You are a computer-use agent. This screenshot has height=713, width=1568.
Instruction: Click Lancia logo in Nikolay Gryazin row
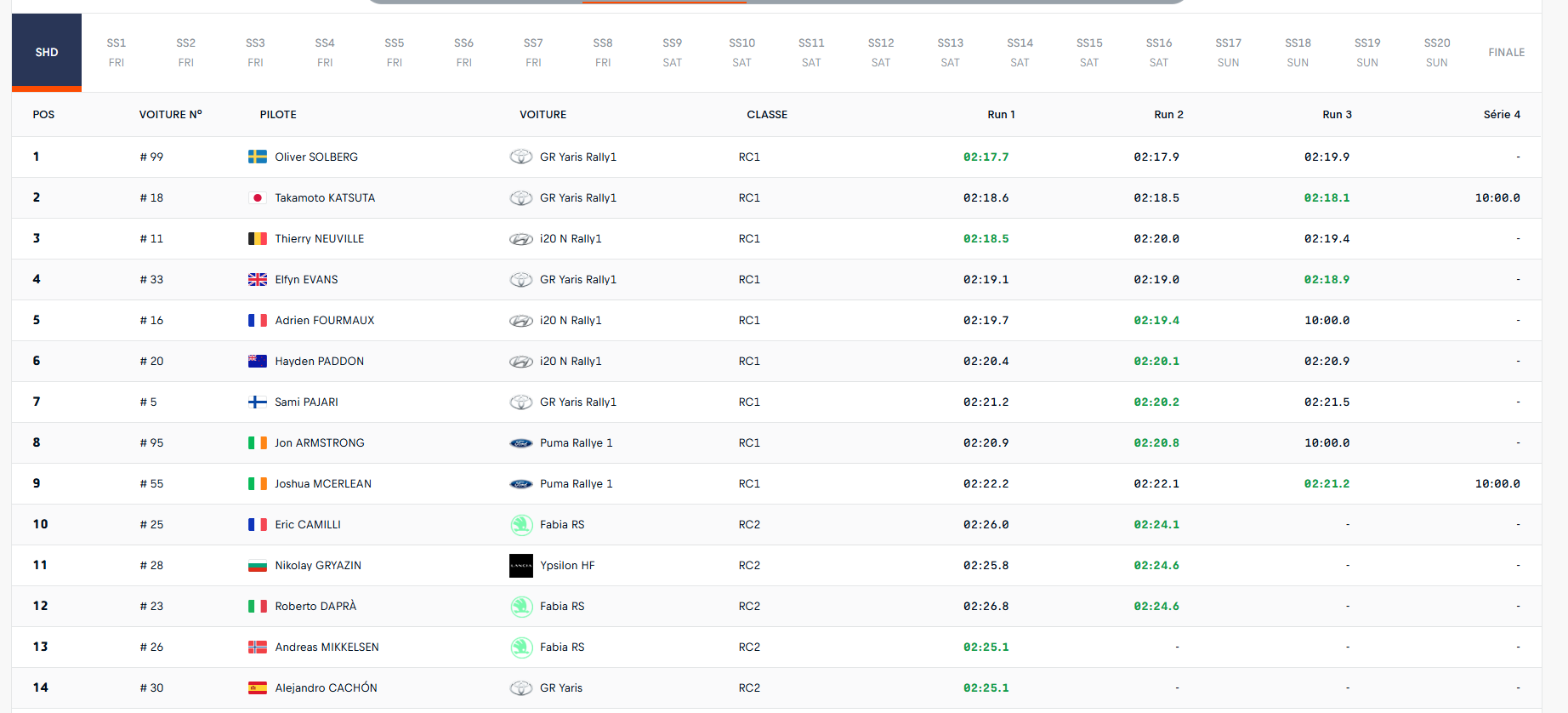coord(521,565)
